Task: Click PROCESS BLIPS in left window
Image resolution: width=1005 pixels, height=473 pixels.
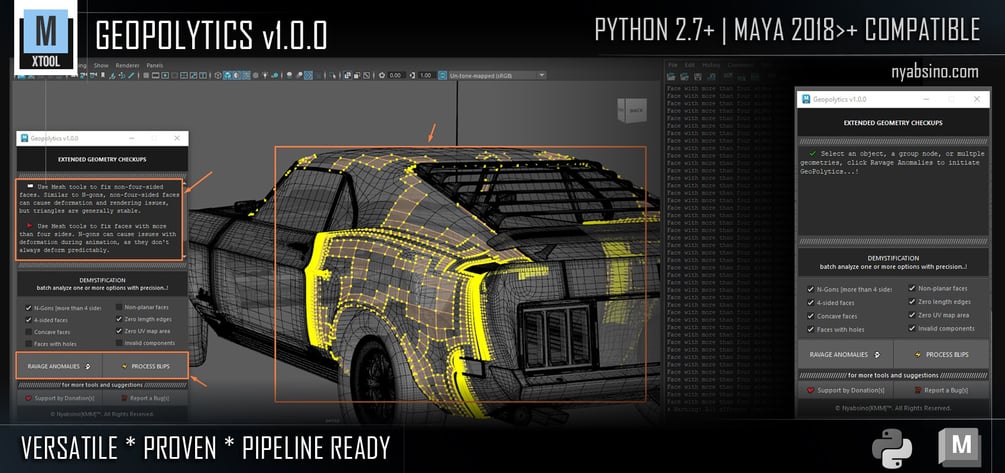Action: [145, 367]
